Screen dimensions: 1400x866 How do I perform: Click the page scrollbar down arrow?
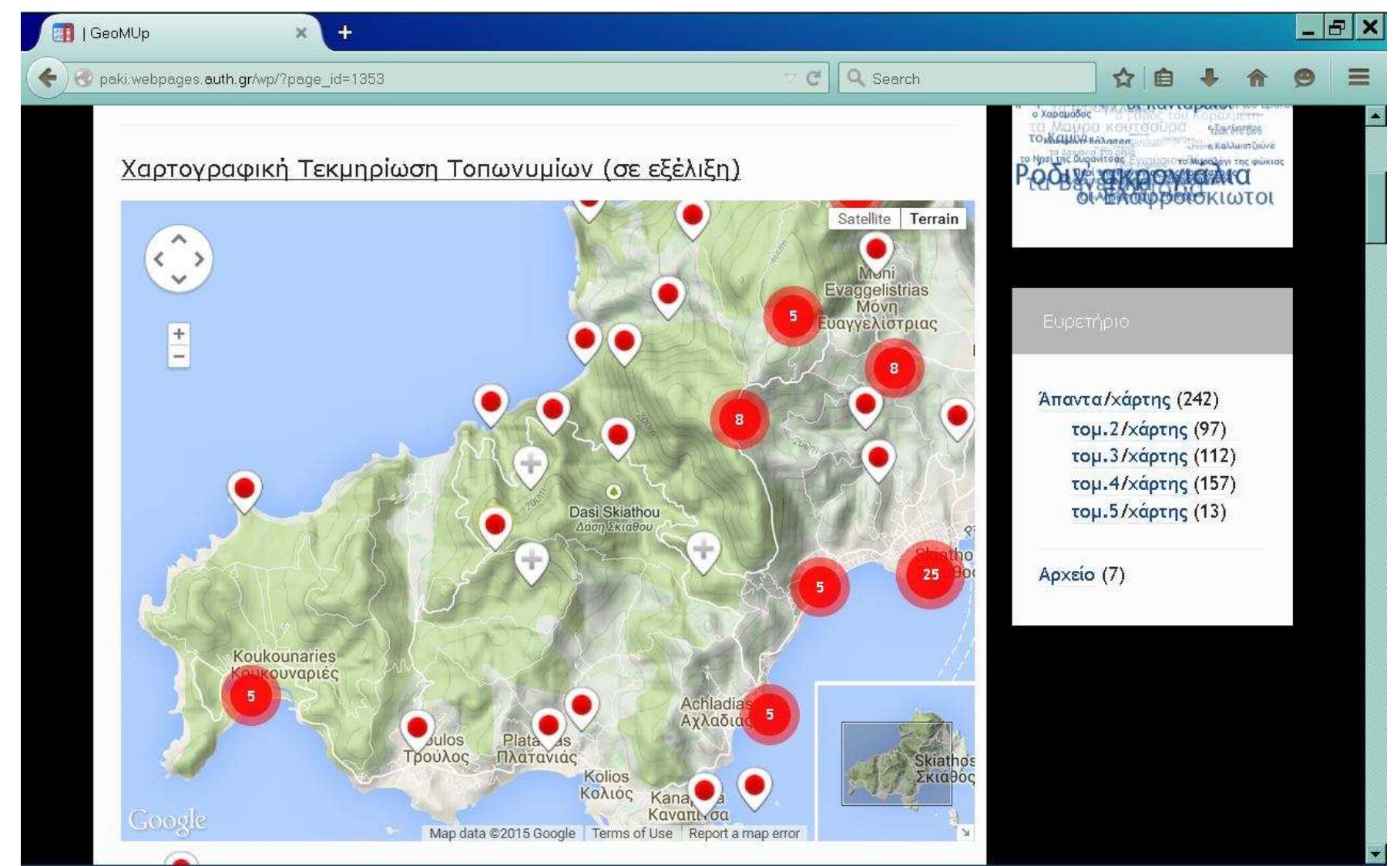tap(1377, 855)
